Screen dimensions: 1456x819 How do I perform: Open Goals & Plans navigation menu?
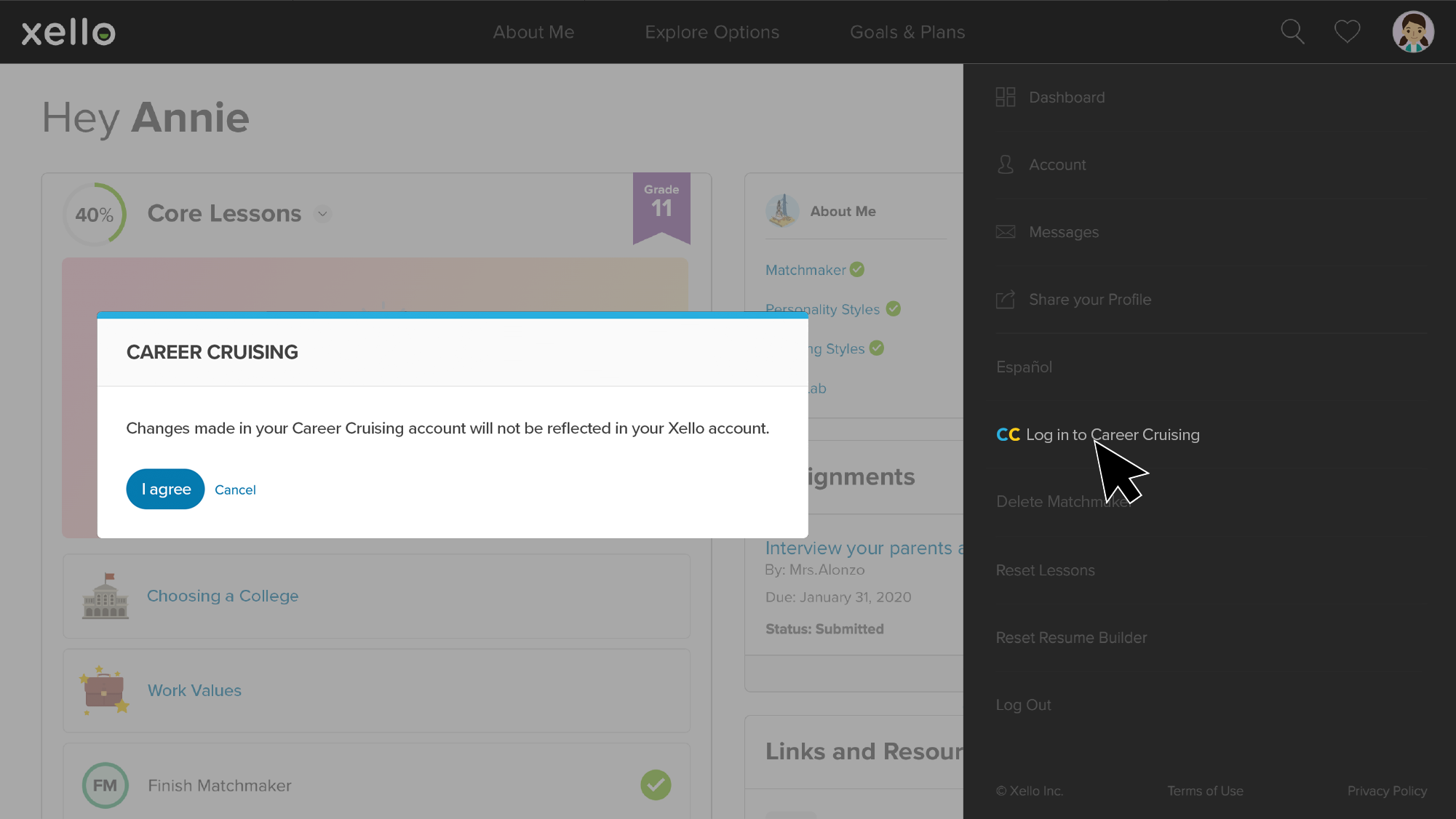coord(907,32)
